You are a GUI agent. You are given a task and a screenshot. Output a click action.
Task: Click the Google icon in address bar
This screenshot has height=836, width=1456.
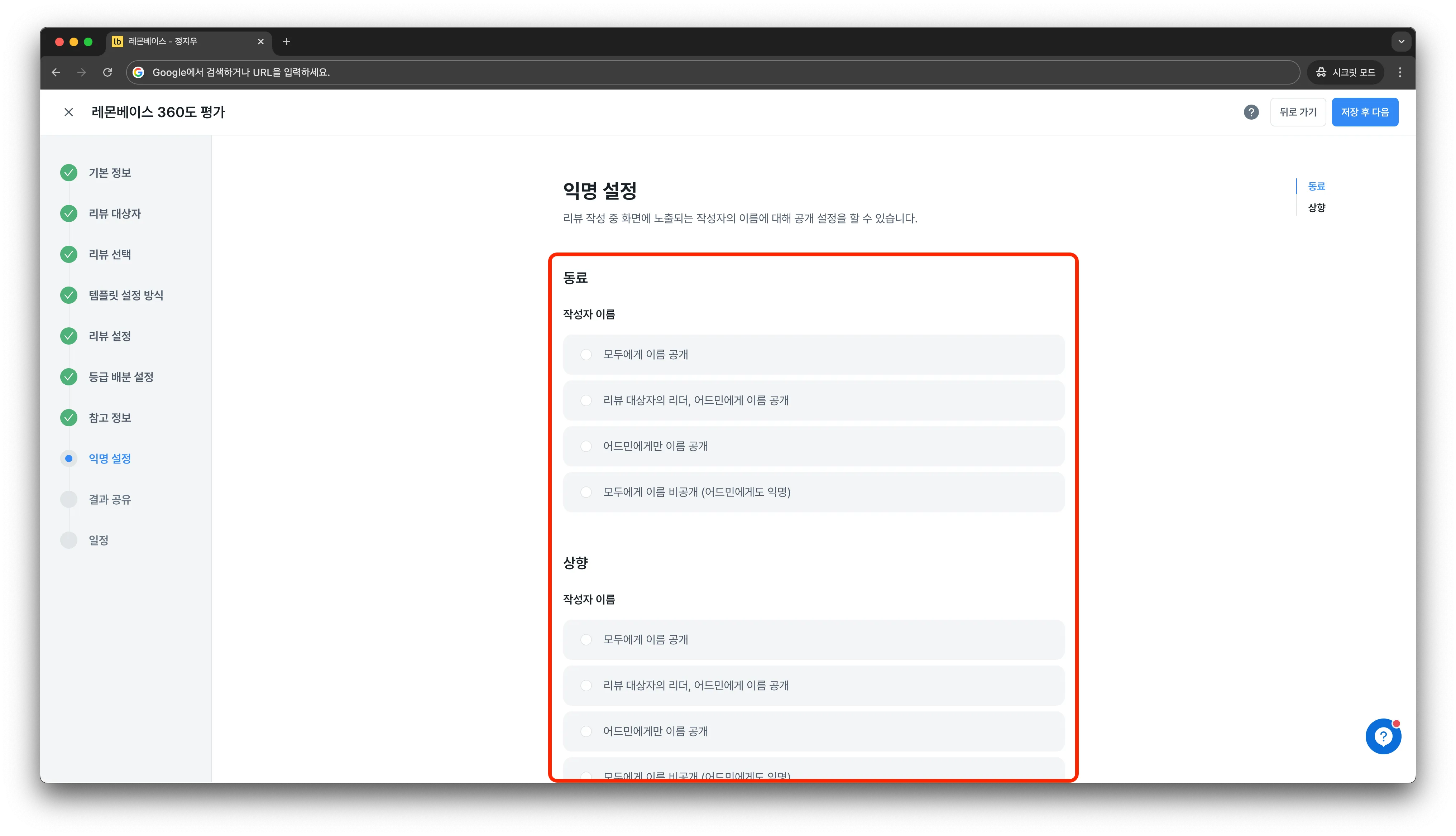138,72
